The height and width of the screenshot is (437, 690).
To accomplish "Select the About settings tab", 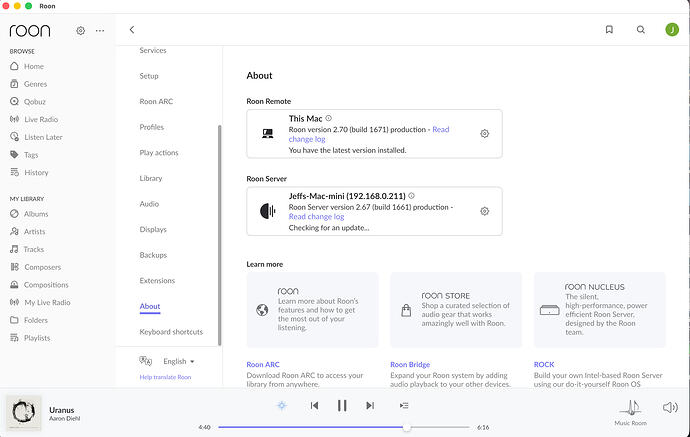I will (150, 306).
